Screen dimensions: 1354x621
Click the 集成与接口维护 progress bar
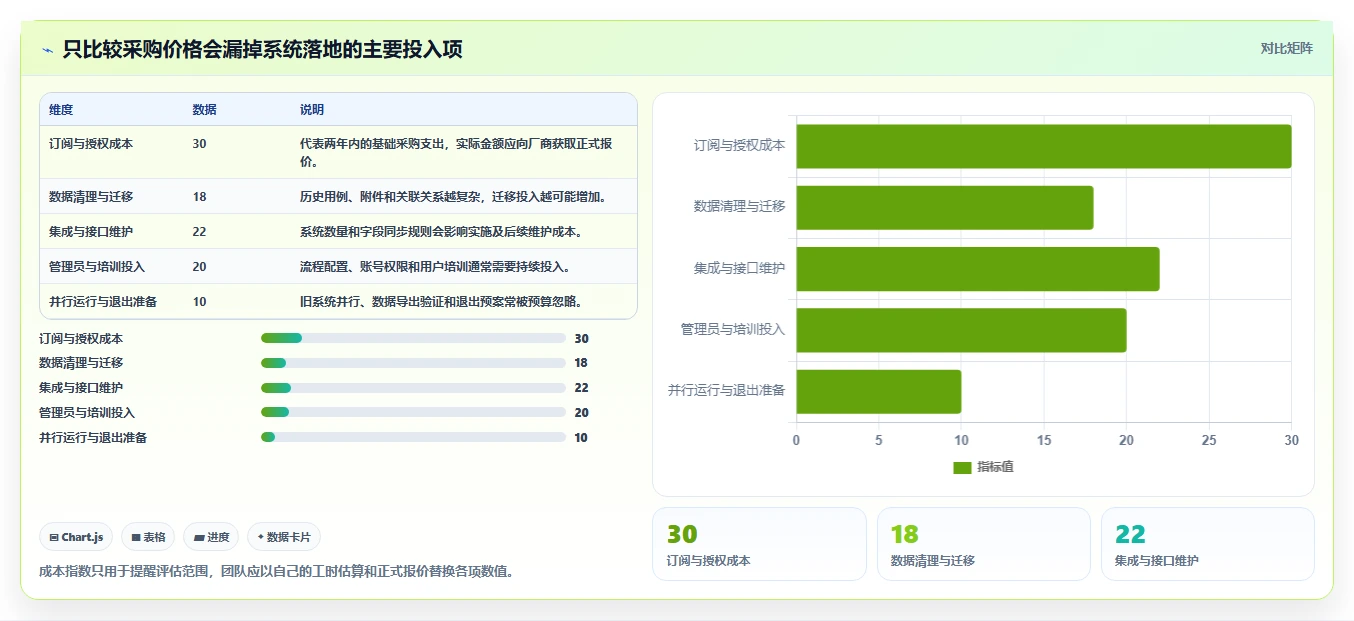[413, 388]
